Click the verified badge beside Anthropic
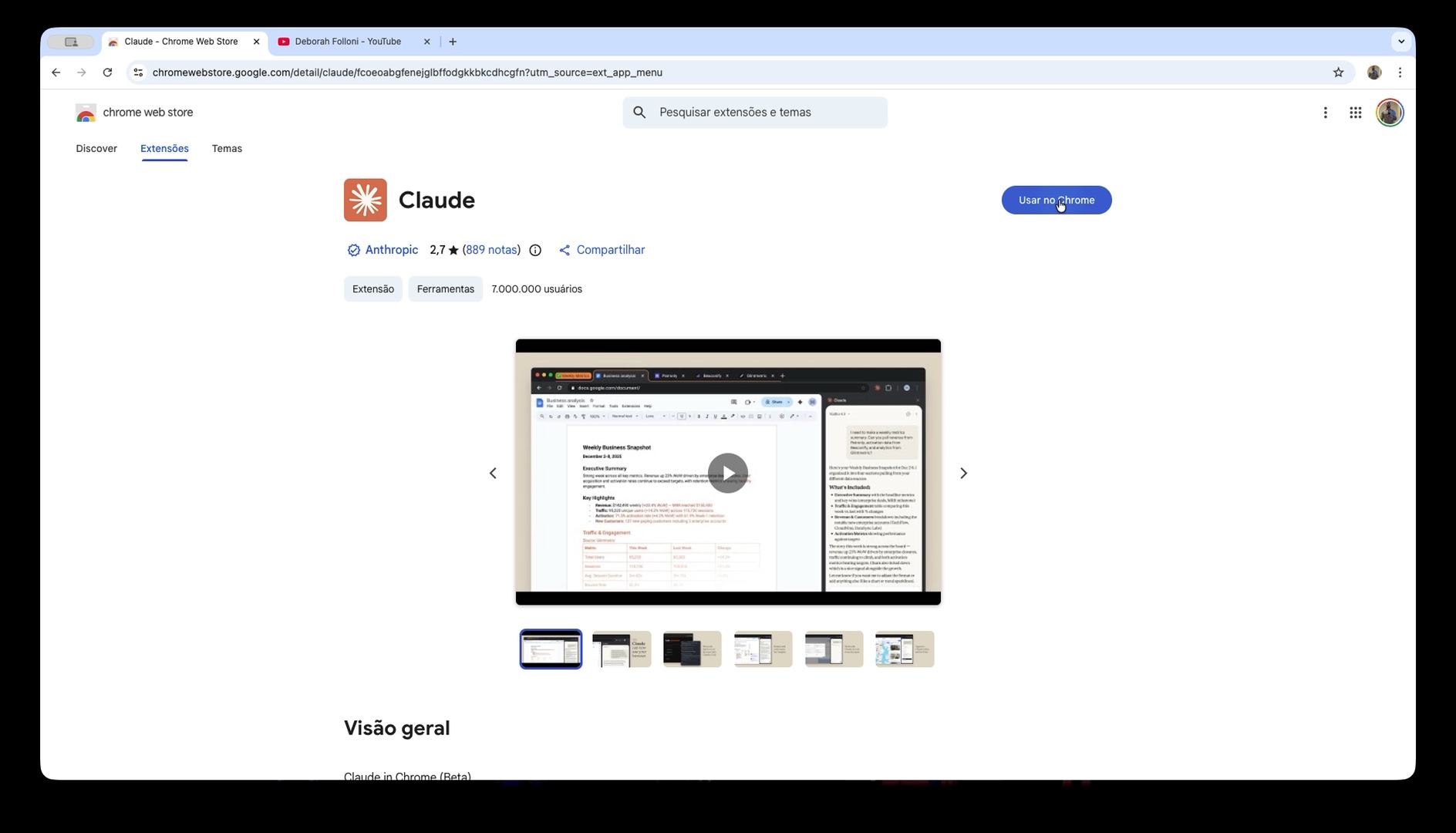The height and width of the screenshot is (833, 1456). coord(353,250)
